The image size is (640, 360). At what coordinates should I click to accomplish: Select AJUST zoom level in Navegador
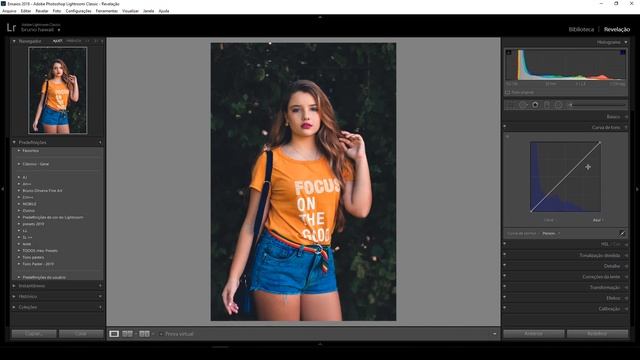point(57,41)
